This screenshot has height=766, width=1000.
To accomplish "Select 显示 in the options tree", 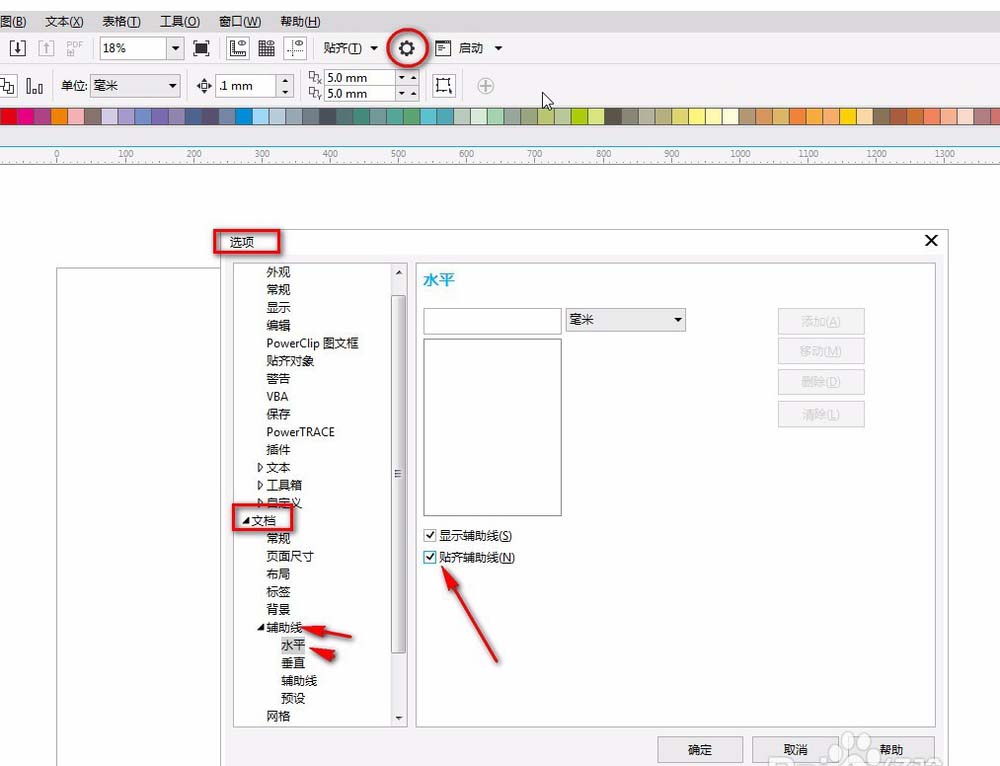I will 278,307.
